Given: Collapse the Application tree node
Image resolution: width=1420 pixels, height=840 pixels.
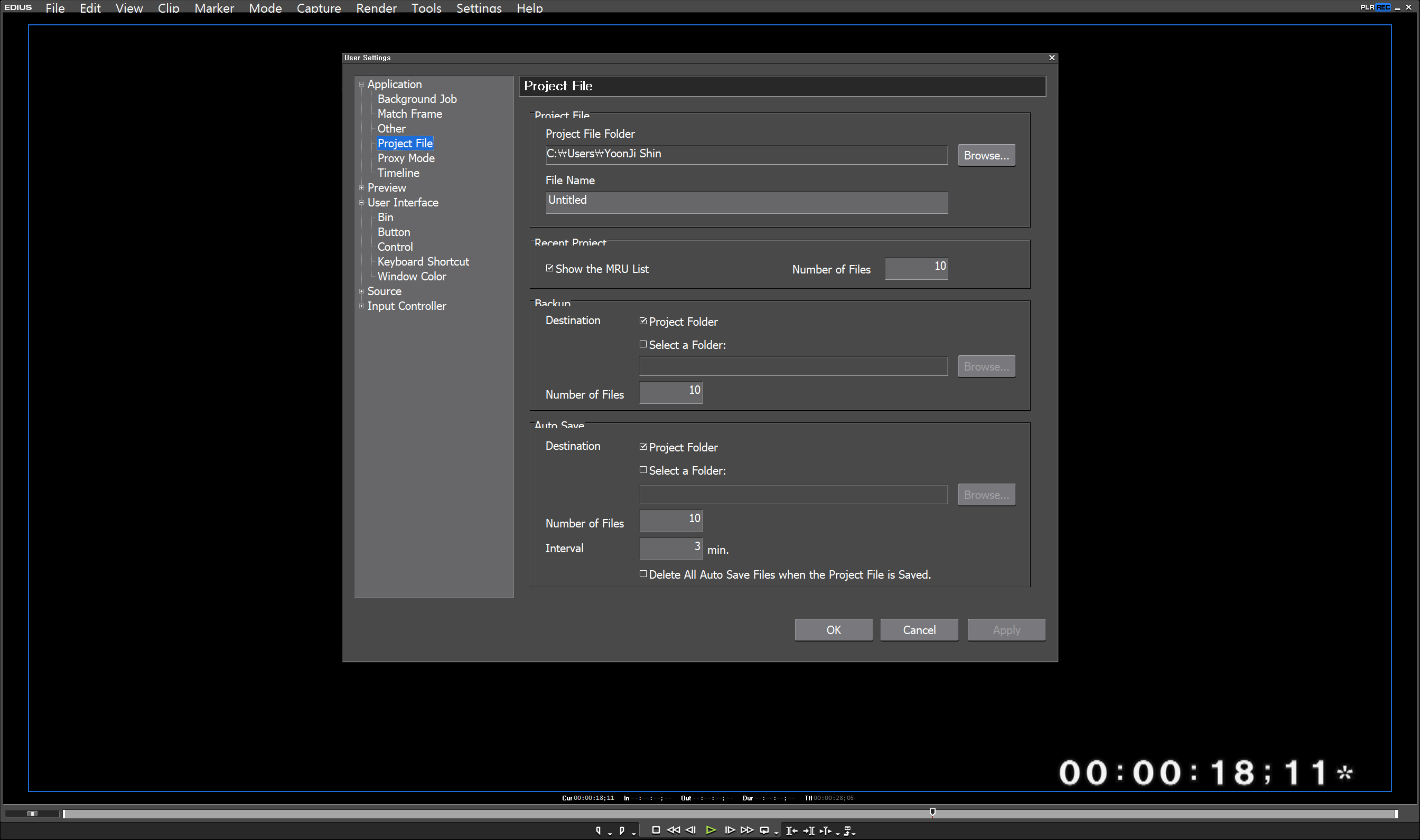Looking at the screenshot, I should (x=362, y=84).
